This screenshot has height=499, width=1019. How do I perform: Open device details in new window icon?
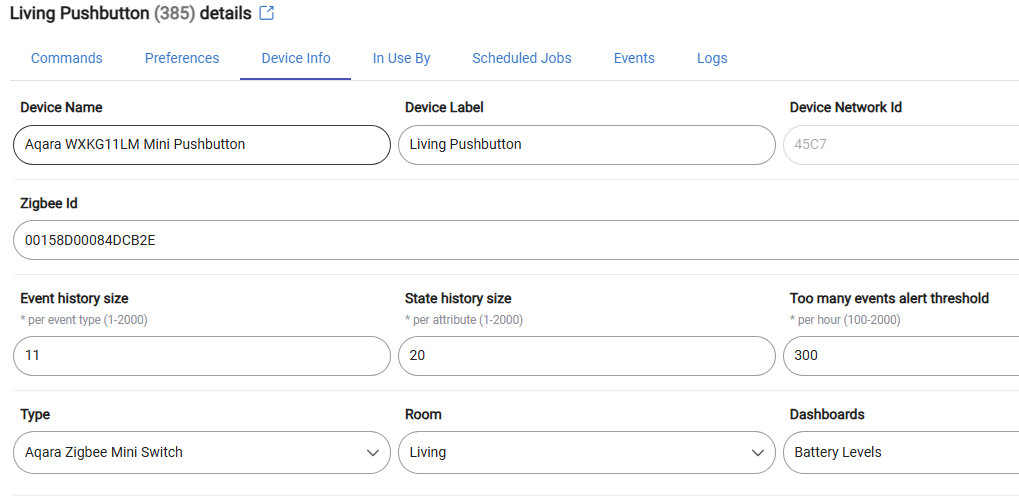coord(266,13)
